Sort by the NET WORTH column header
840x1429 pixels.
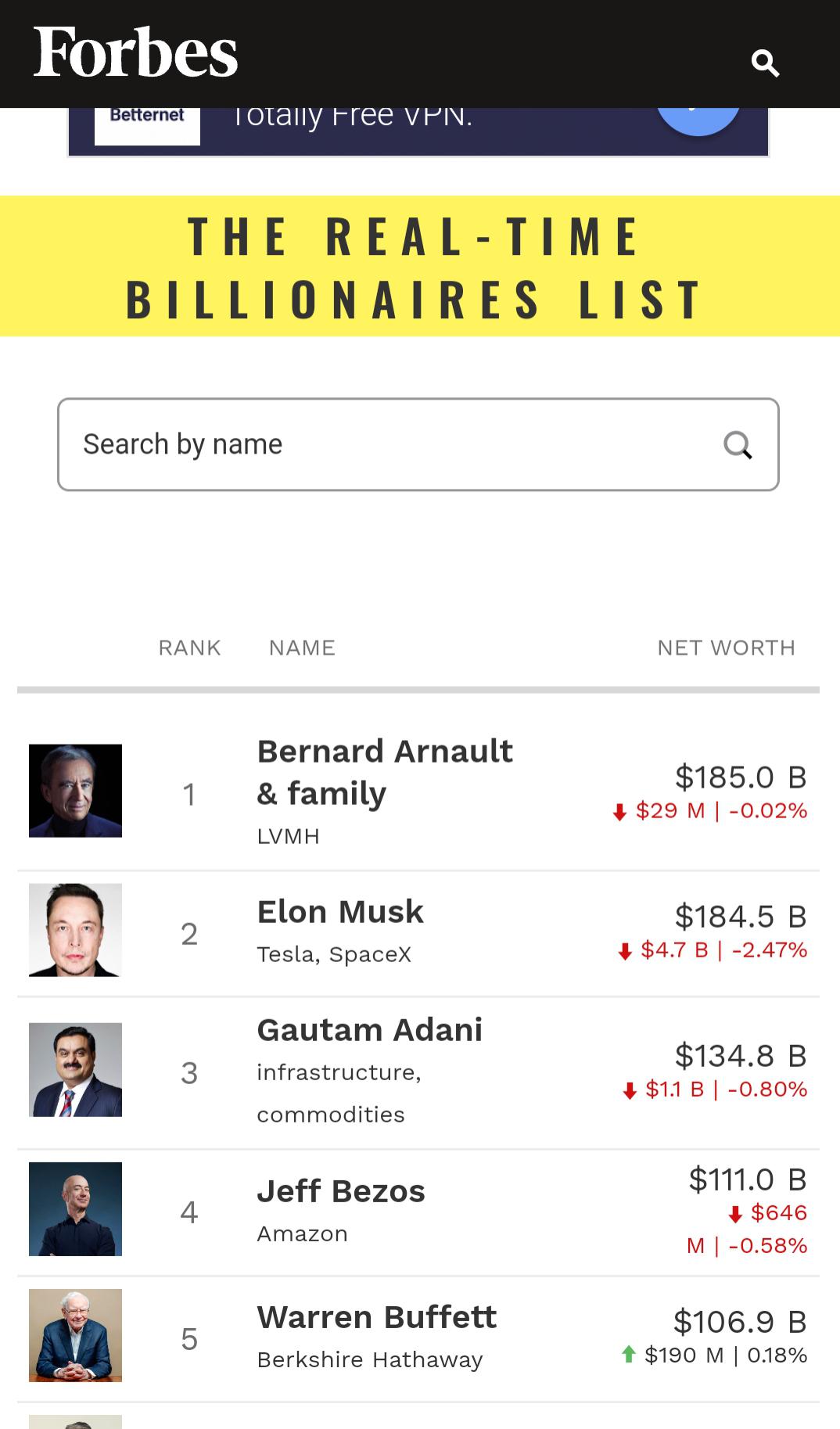[x=726, y=648]
